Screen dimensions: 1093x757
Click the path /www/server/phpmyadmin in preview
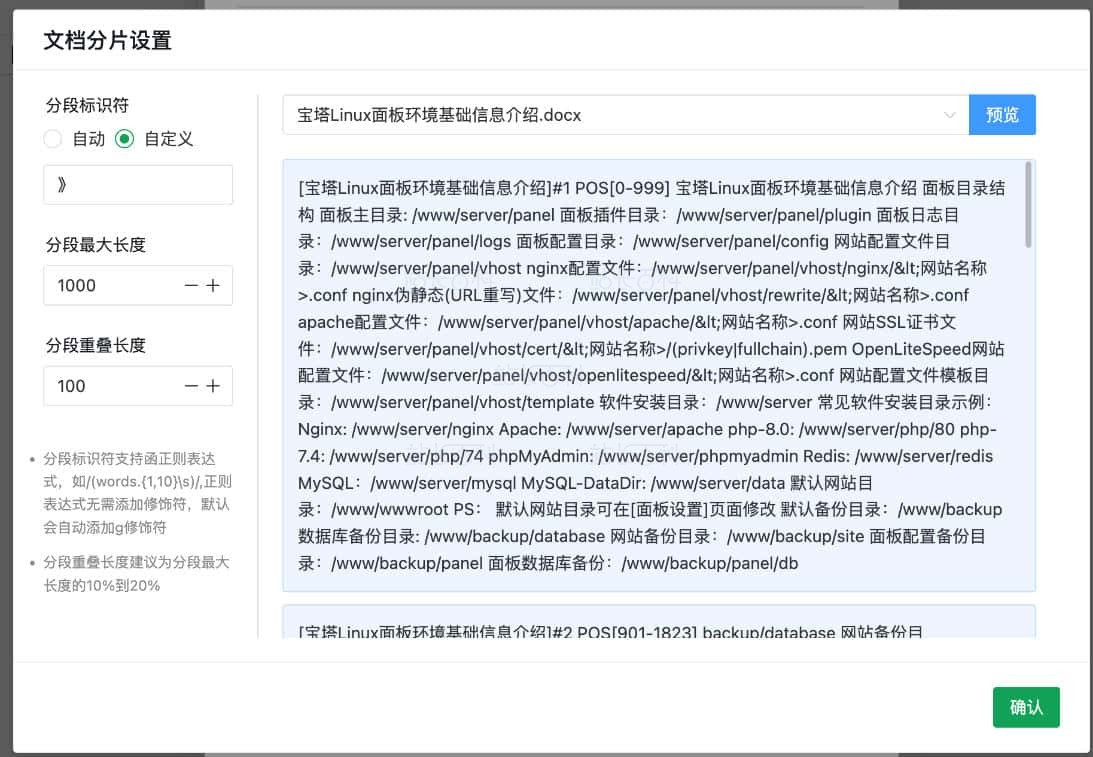[x=698, y=456]
